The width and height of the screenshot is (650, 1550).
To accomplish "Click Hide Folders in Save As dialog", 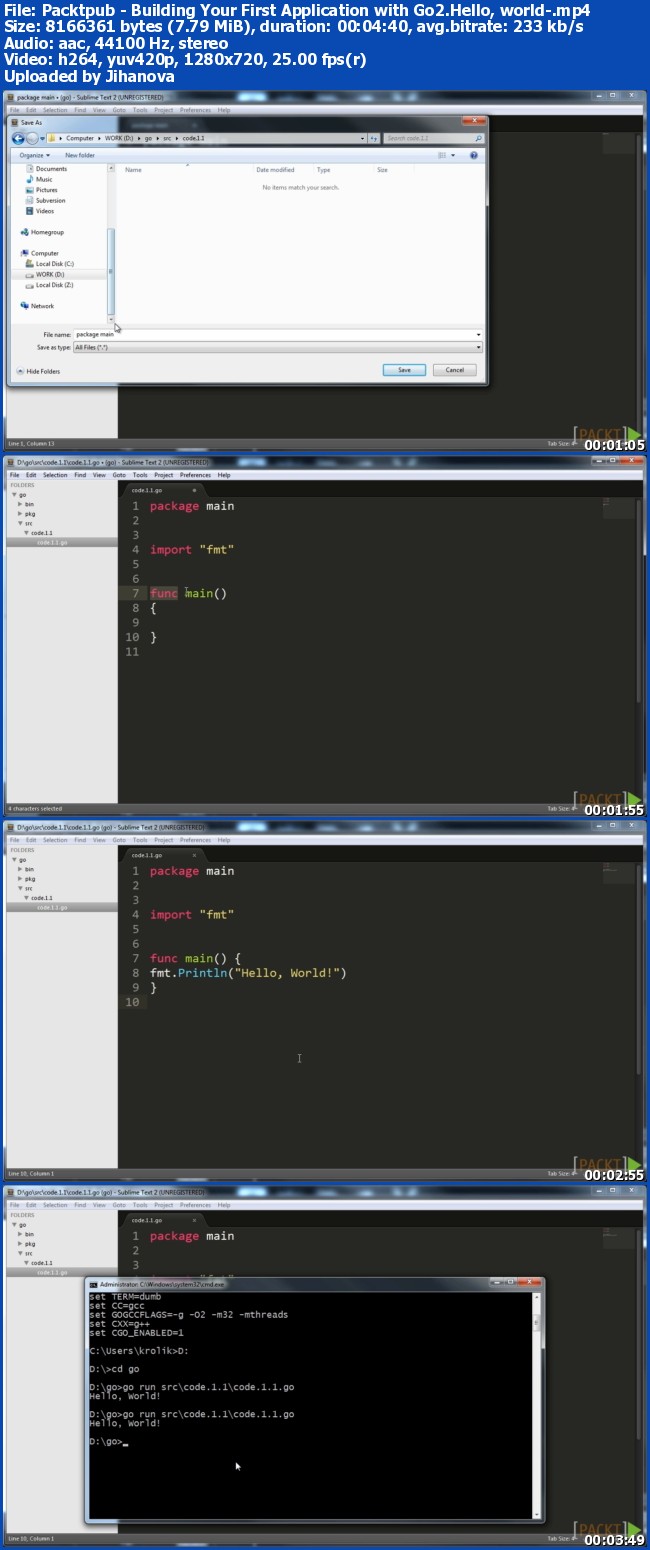I will [x=38, y=371].
